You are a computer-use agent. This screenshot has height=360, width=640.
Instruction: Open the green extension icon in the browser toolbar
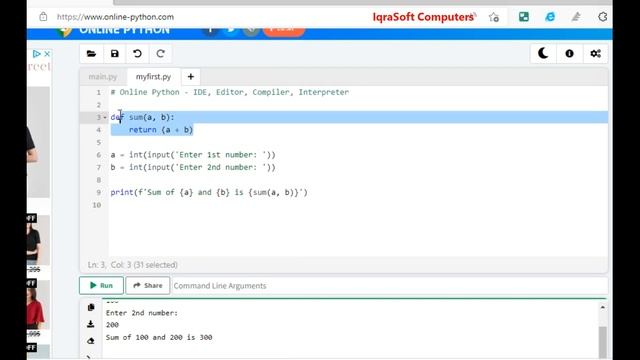coord(524,17)
